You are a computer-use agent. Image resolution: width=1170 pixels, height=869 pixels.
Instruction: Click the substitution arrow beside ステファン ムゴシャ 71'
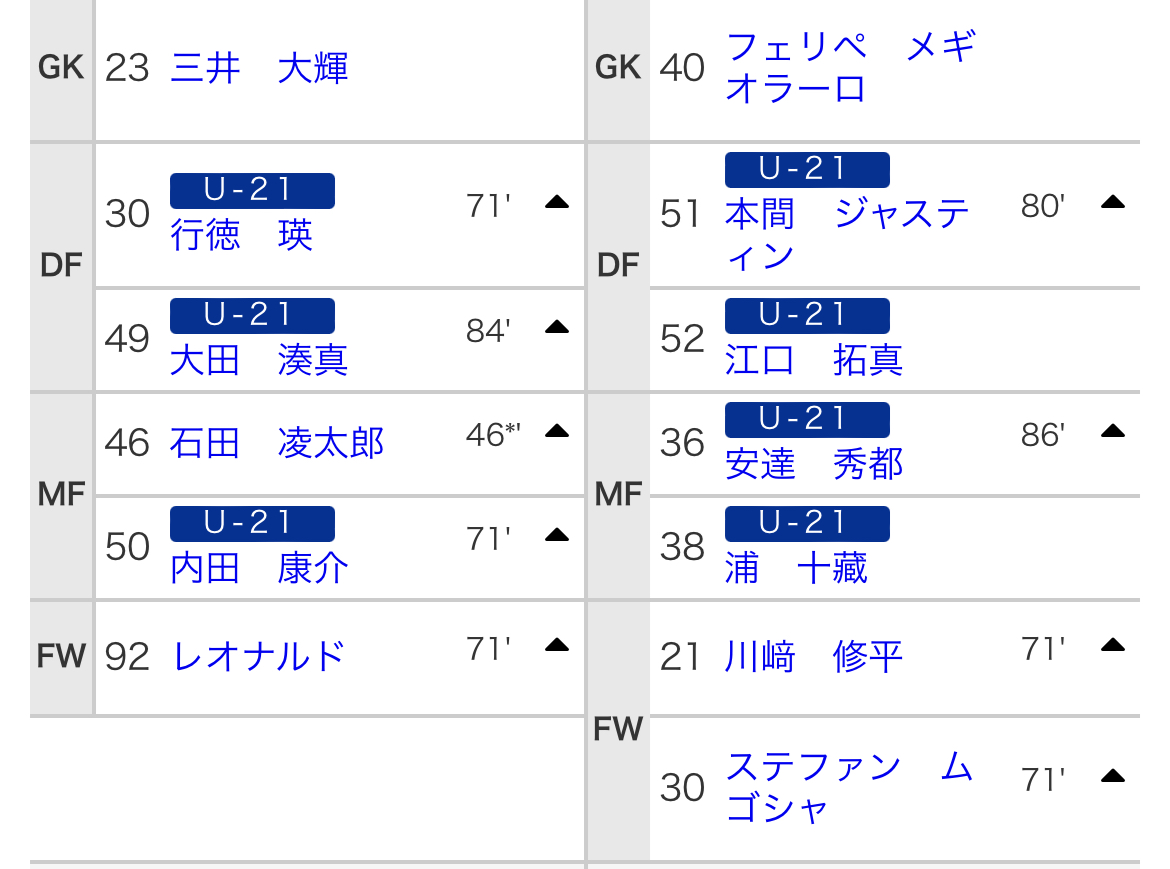(1113, 777)
